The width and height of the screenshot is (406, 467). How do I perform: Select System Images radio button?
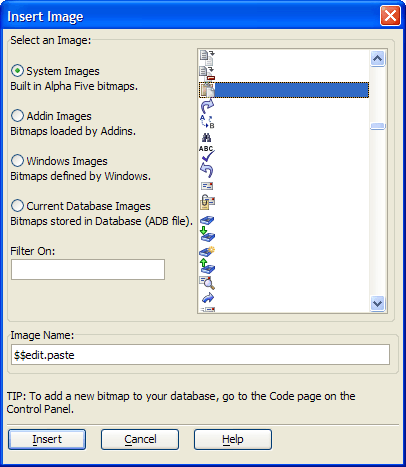(x=17, y=71)
